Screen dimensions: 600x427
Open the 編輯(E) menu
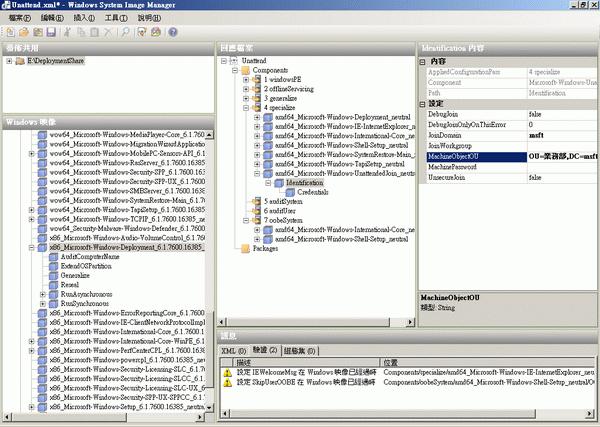point(52,18)
